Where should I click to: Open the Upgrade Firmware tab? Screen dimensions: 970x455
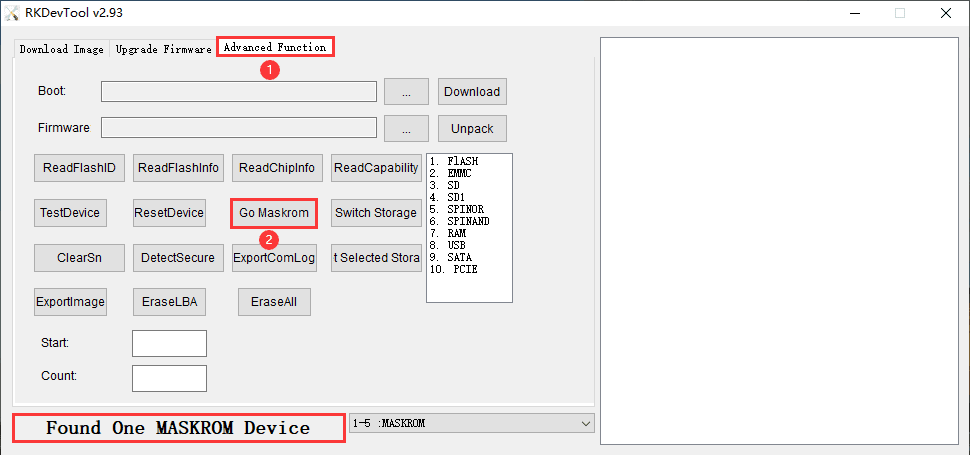coord(163,49)
